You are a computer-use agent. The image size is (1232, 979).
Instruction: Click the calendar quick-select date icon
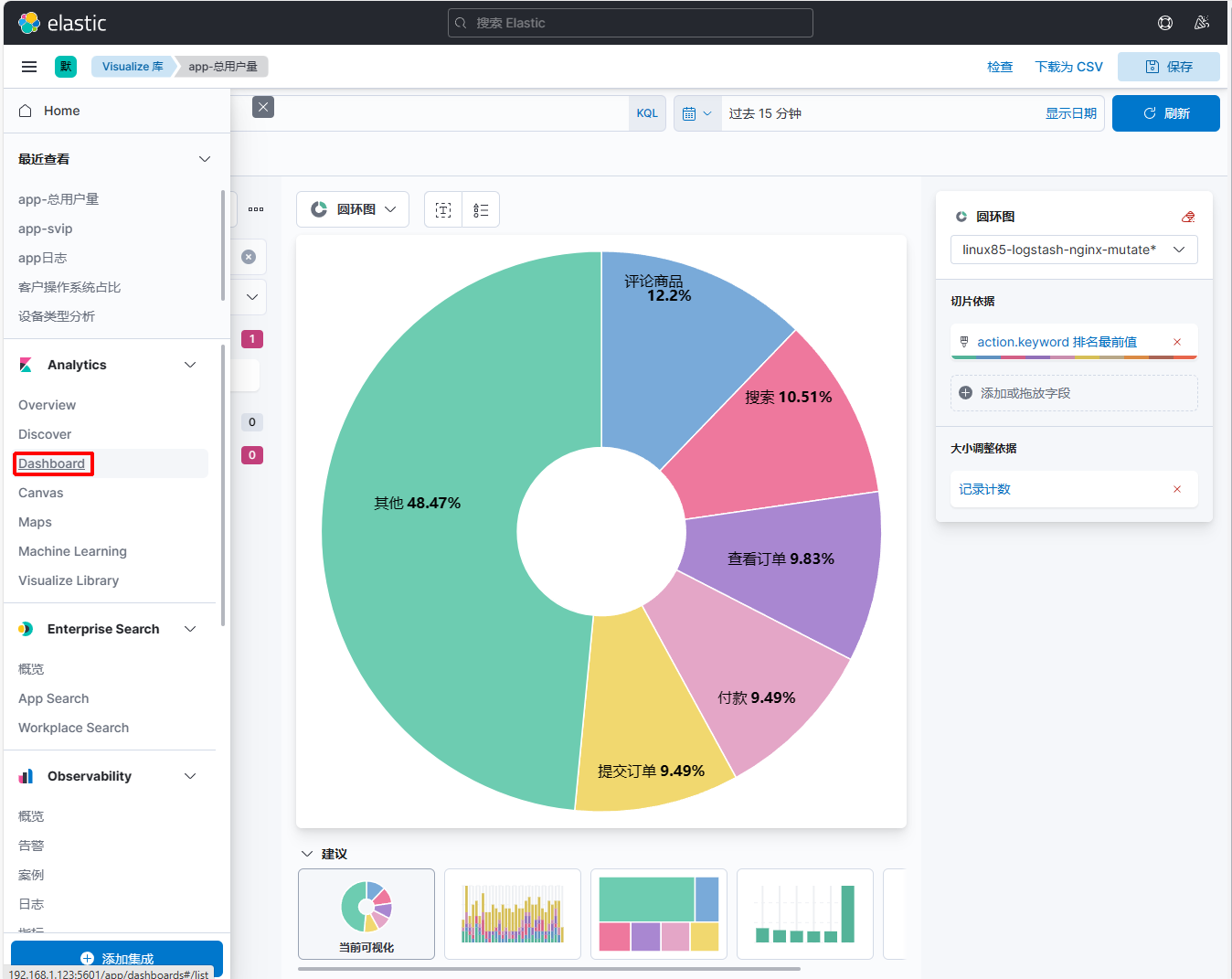tap(696, 113)
